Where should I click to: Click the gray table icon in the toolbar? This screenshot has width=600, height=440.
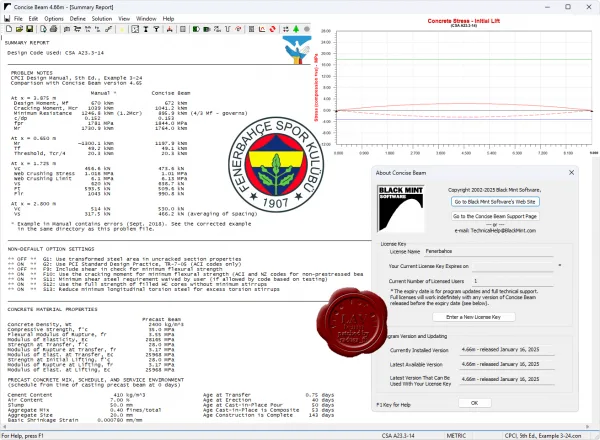point(183,29)
